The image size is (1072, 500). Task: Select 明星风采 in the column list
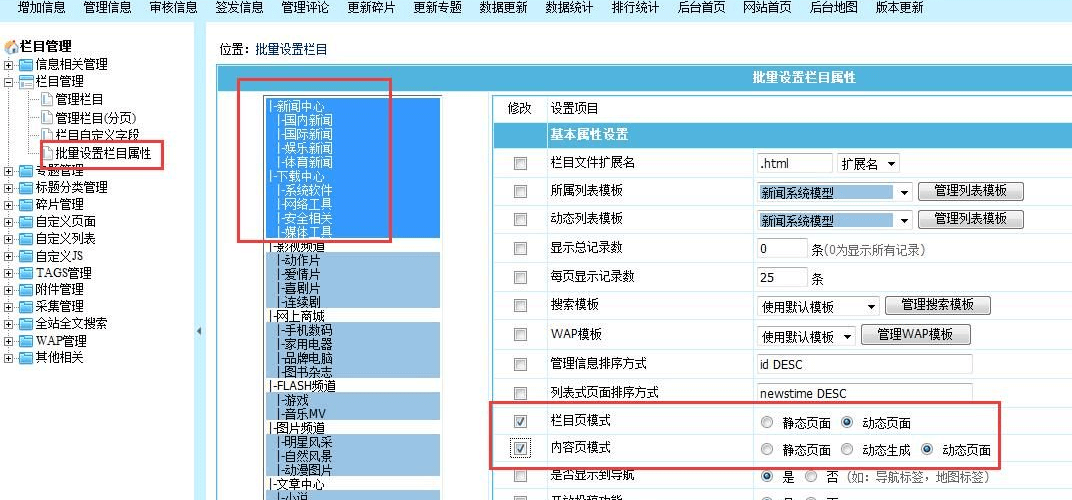[308, 443]
